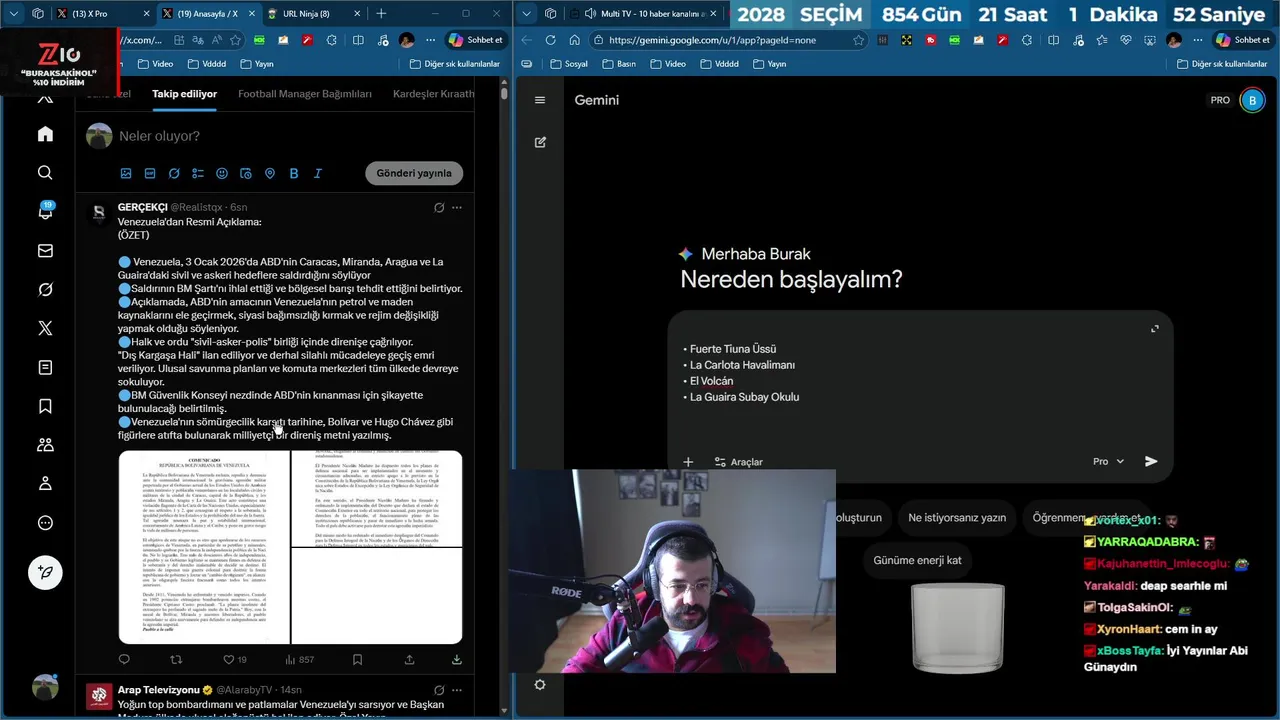The height and width of the screenshot is (720, 1280).
Task: Add file with plus in Gemini prompt
Action: tap(688, 462)
